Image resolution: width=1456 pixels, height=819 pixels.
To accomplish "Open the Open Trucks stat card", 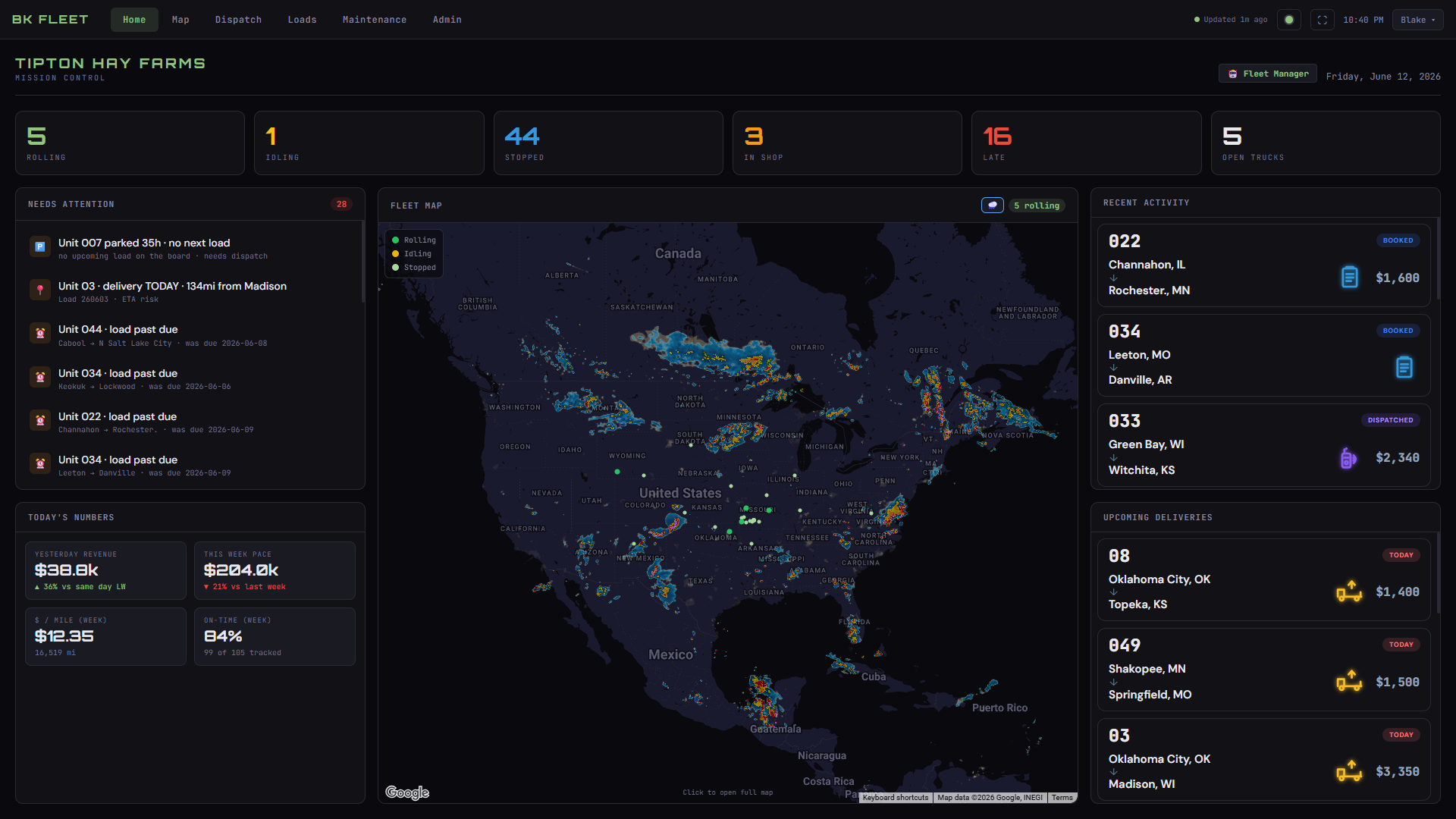I will coord(1326,143).
